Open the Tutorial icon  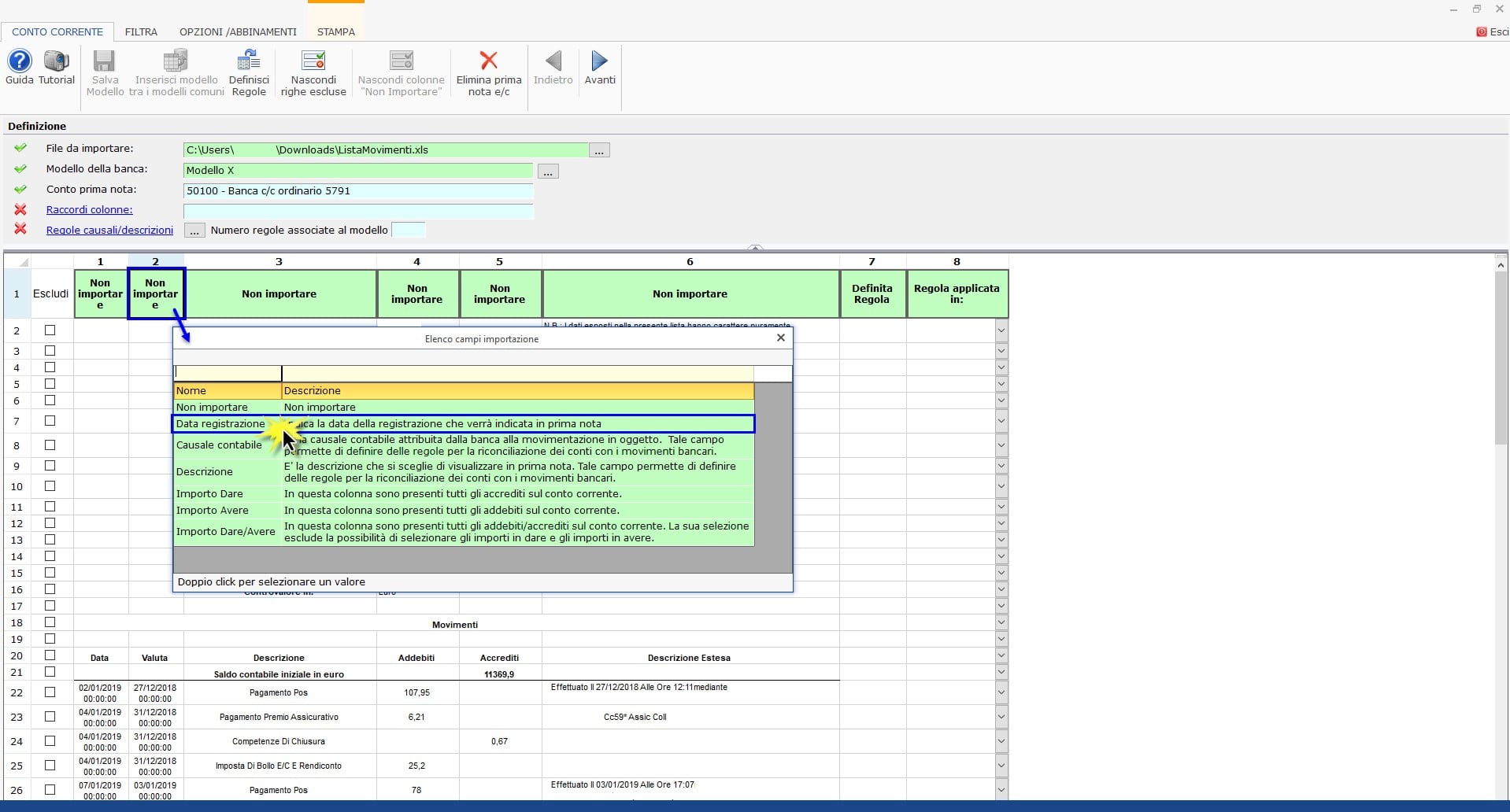pos(57,61)
